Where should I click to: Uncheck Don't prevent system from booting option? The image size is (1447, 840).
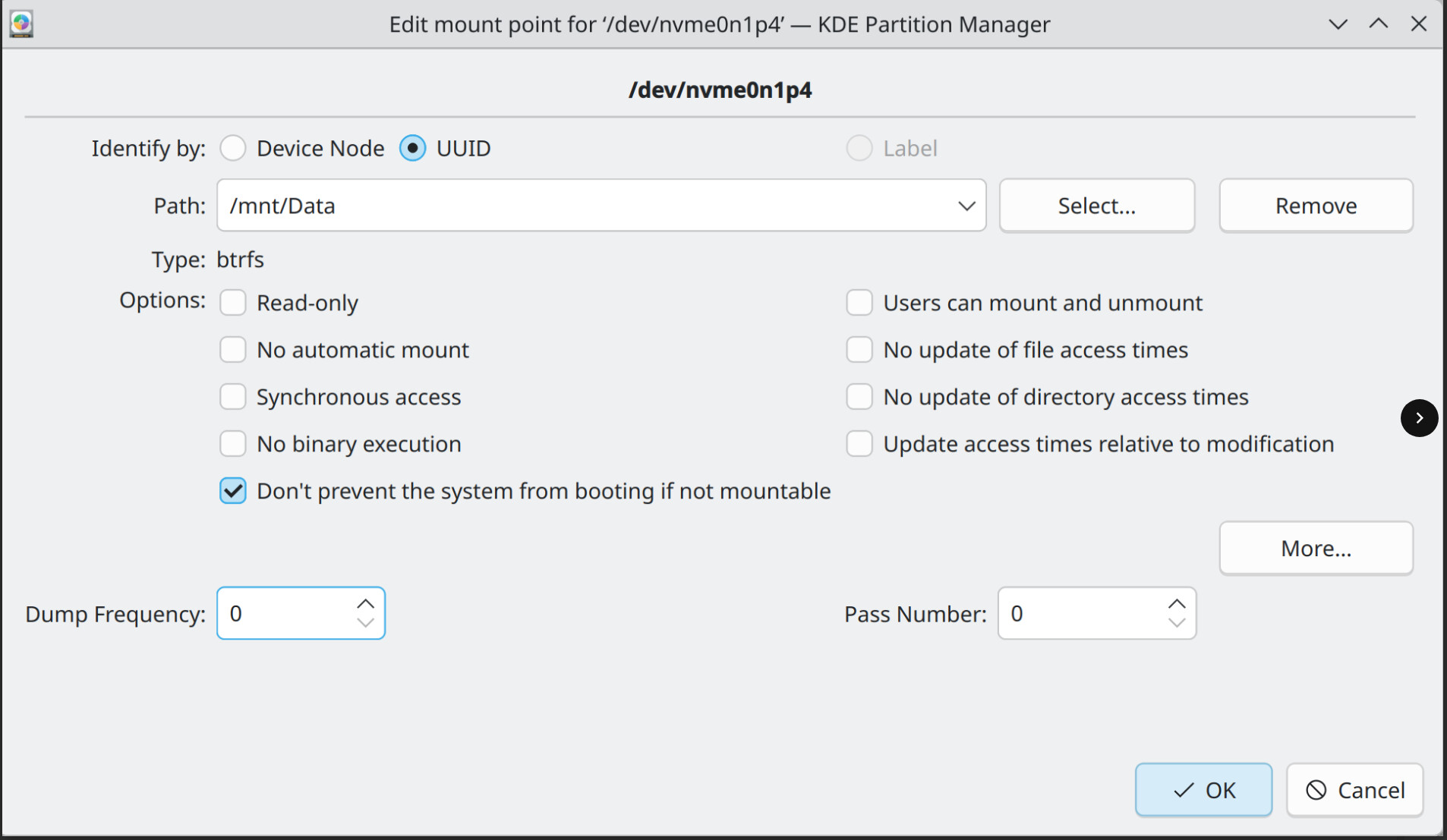[233, 491]
